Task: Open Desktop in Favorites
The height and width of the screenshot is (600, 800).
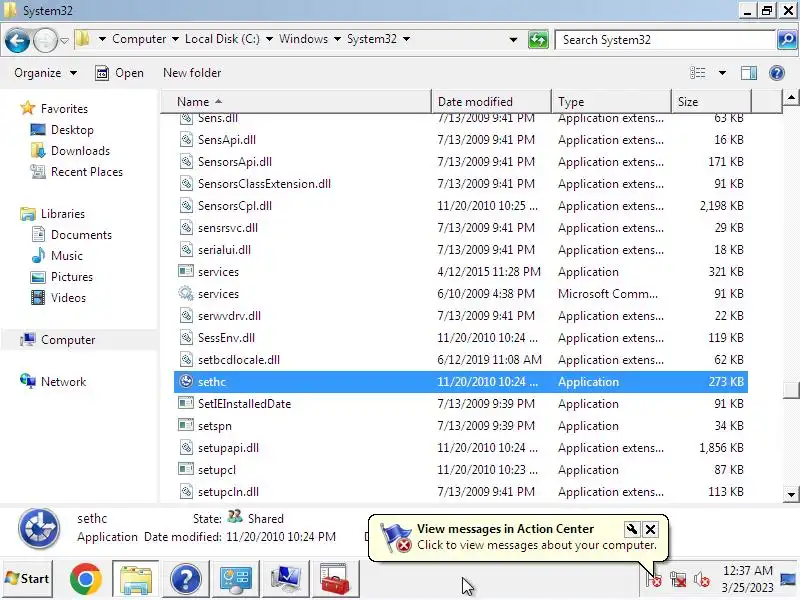Action: point(72,130)
